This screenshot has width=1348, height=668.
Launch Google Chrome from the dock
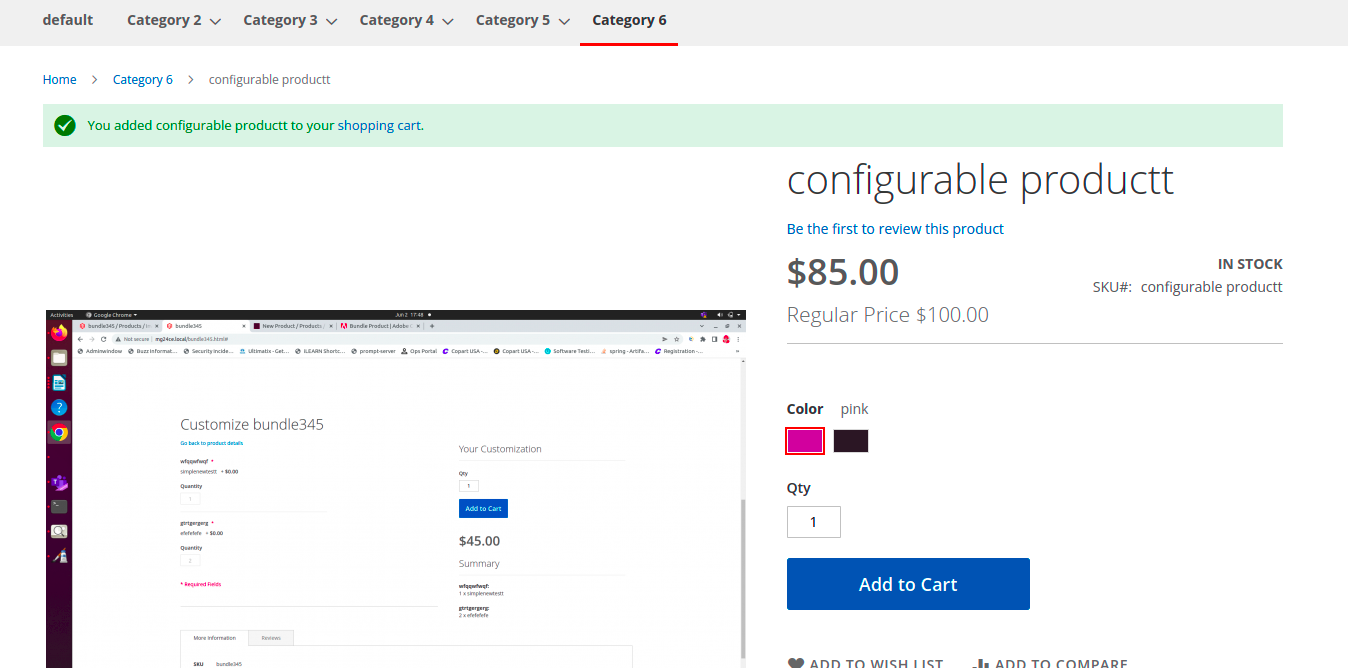pos(59,432)
